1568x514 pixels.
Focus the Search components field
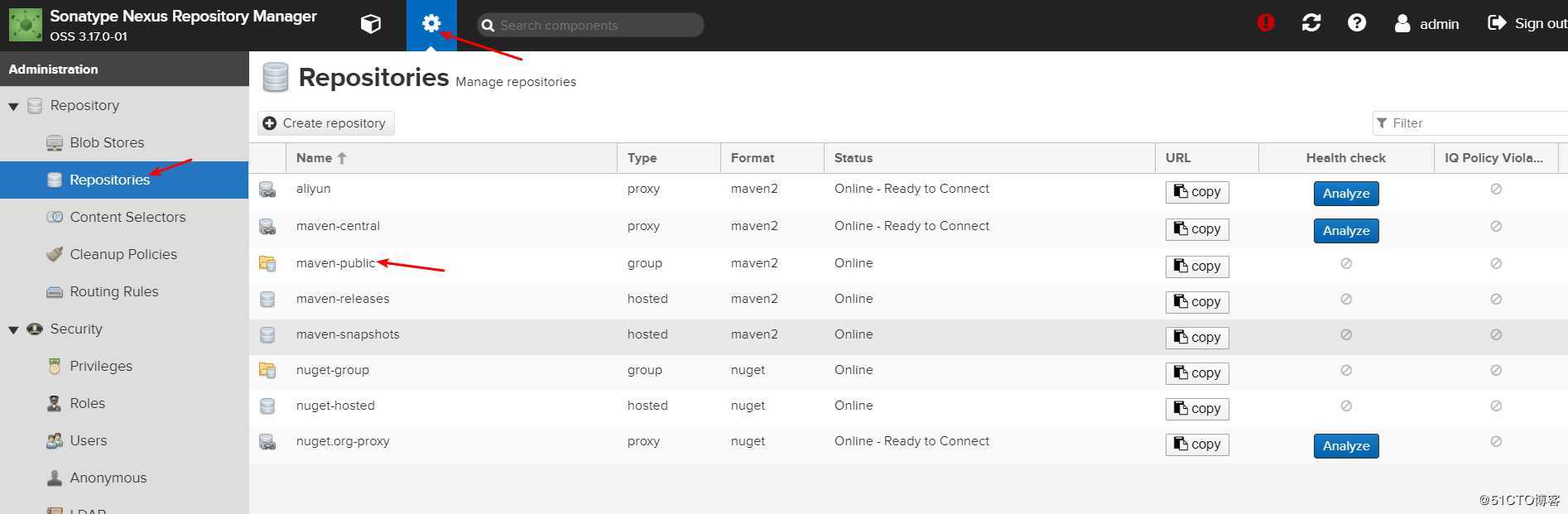pos(590,25)
